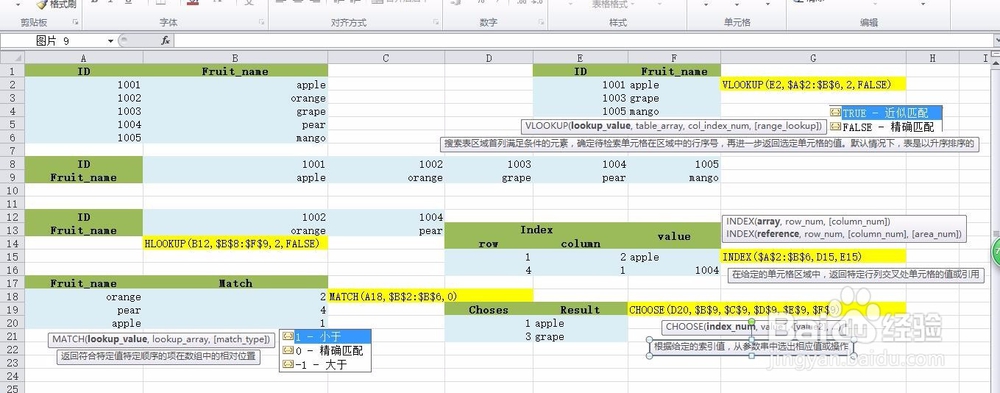
Task: Select cell F8 containing 1005
Action: click(674, 164)
